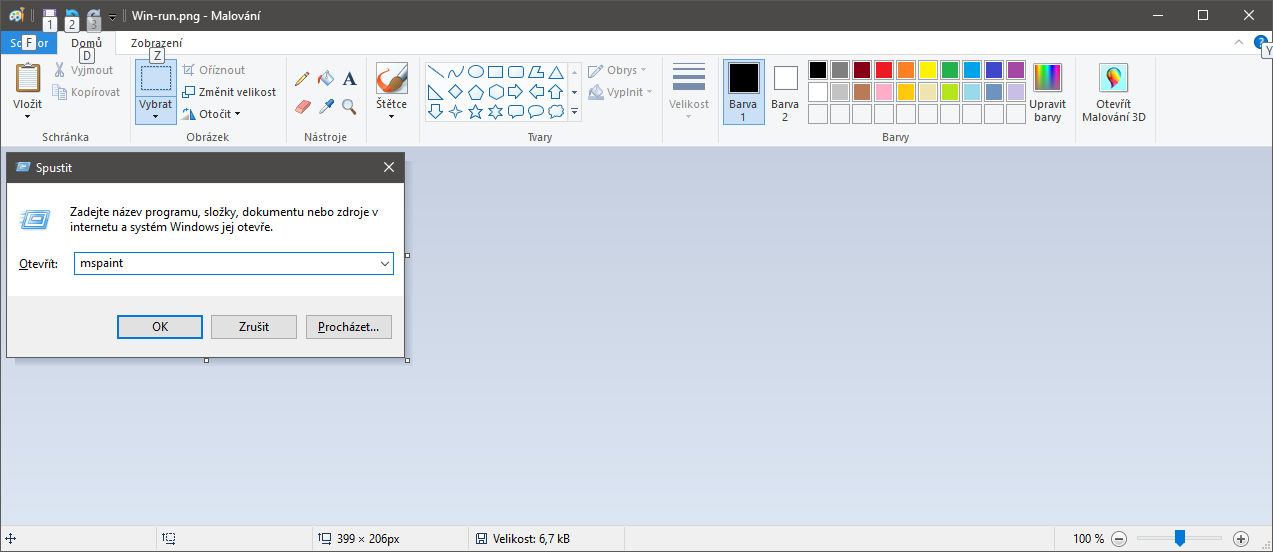
Task: Choose the Four-point star shape
Action: pos(456,112)
